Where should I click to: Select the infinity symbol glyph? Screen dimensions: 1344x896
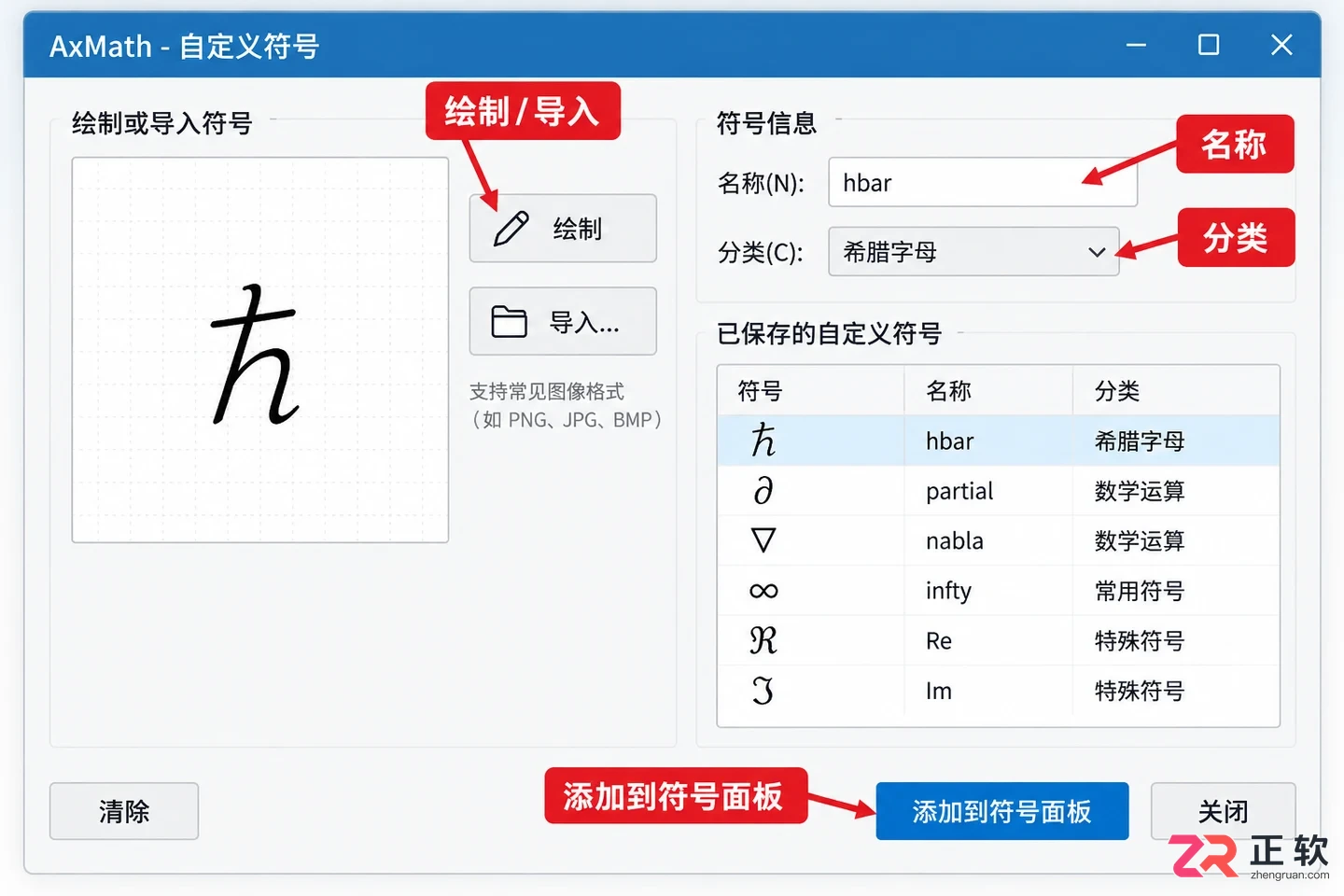763,591
